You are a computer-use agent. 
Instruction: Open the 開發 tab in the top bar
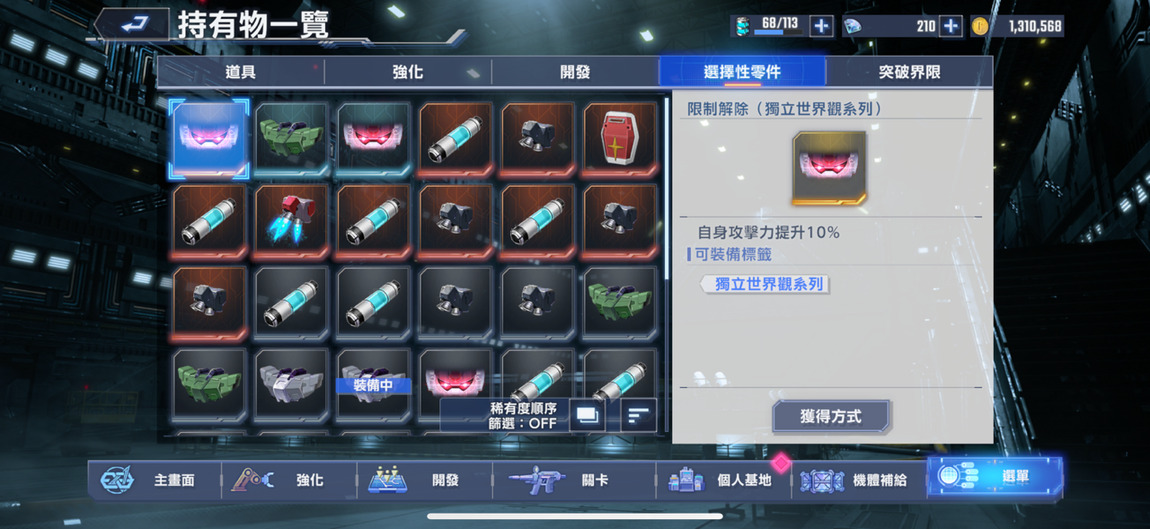575,72
